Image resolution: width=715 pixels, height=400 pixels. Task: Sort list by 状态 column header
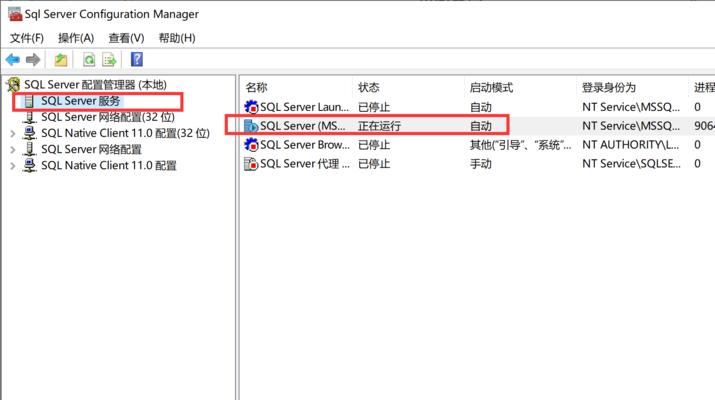[x=369, y=87]
